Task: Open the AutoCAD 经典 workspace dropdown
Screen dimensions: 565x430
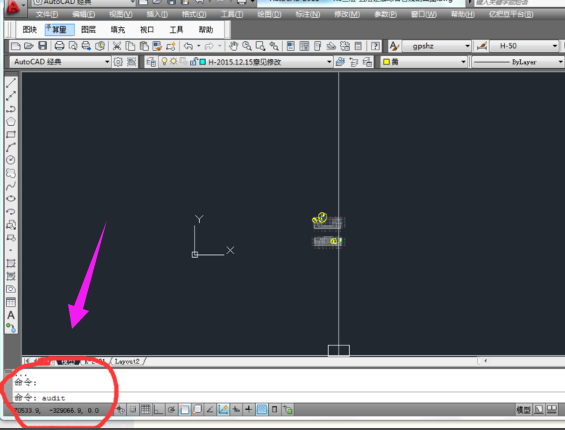Action: tap(60, 62)
